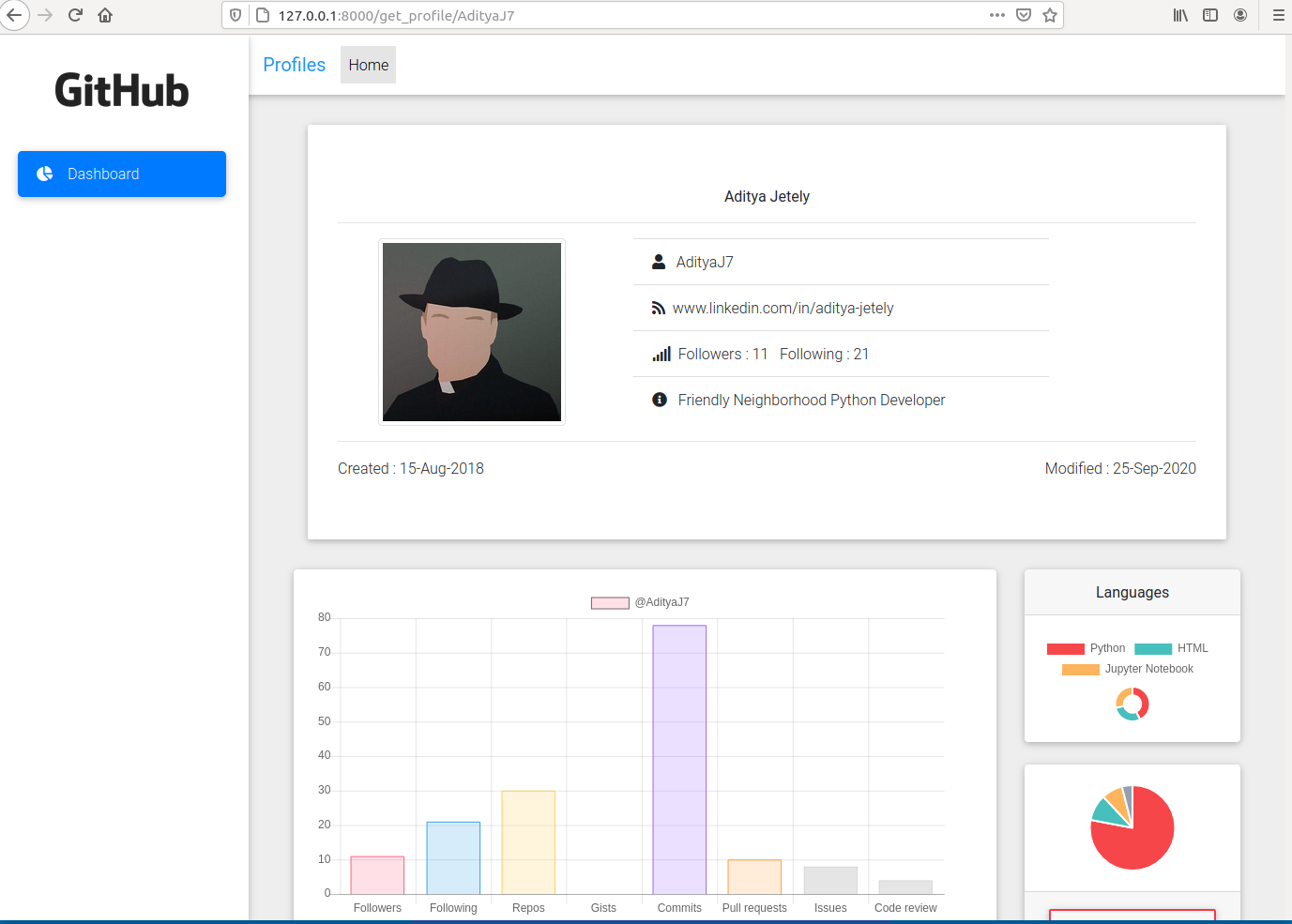Screen dimensions: 1292x924
Task: Click the Profiles link
Action: 294,65
